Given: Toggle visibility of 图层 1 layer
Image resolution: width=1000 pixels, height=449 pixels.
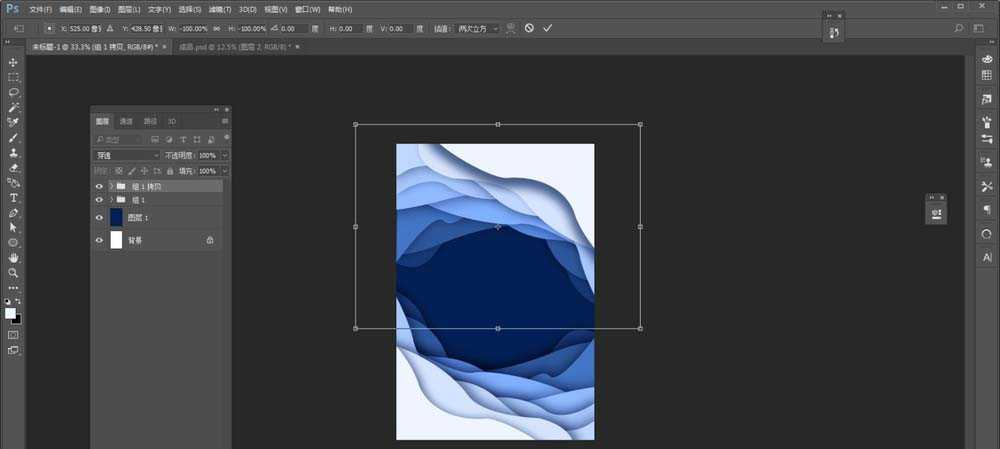Looking at the screenshot, I should (x=99, y=217).
